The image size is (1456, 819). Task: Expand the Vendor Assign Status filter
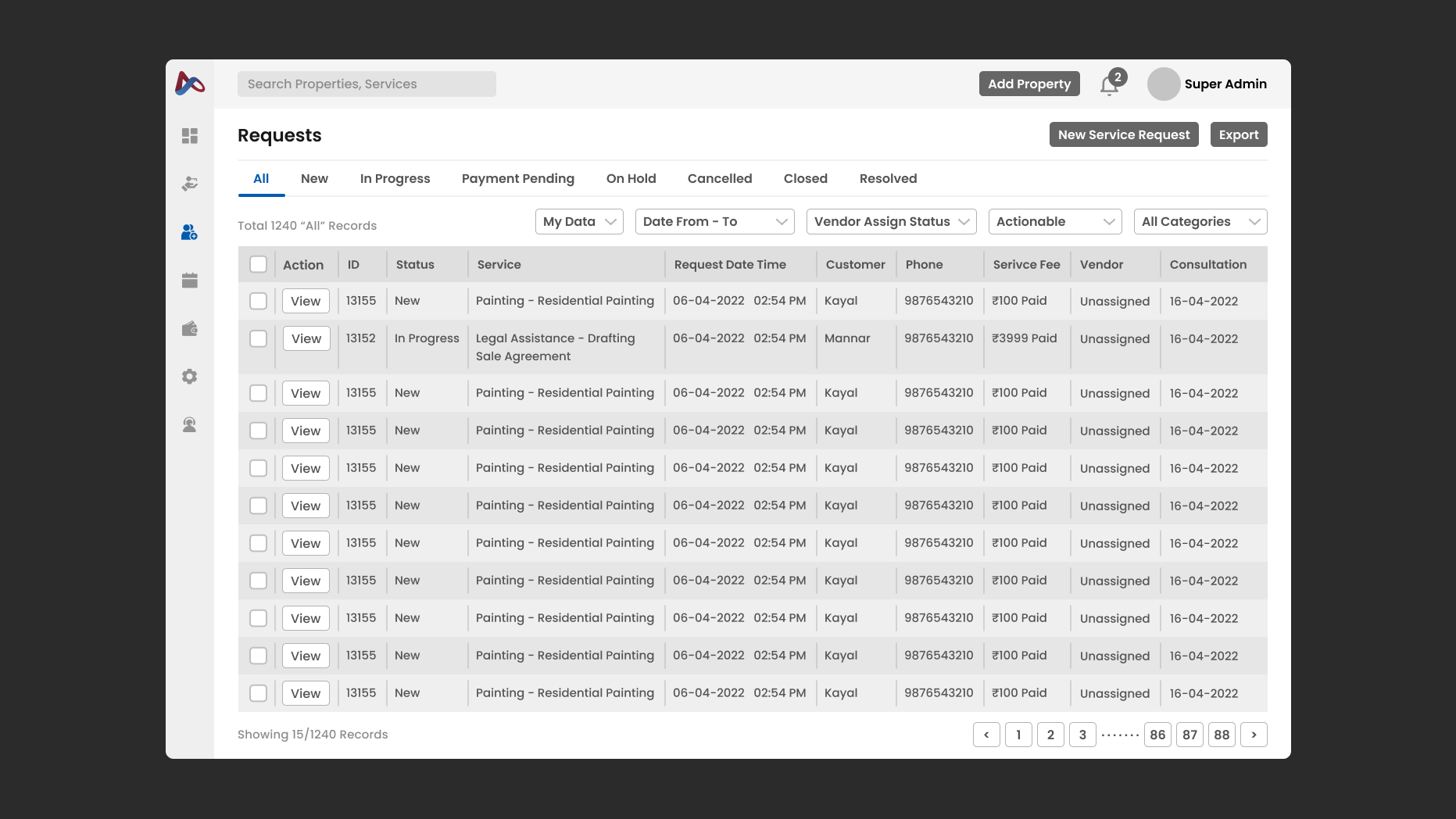[891, 221]
